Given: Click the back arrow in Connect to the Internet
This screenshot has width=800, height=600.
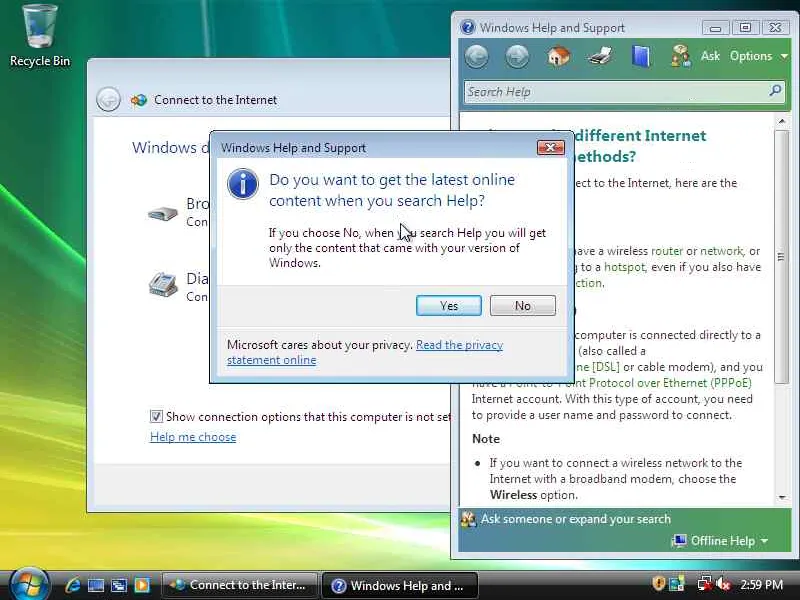Looking at the screenshot, I should coord(108,99).
